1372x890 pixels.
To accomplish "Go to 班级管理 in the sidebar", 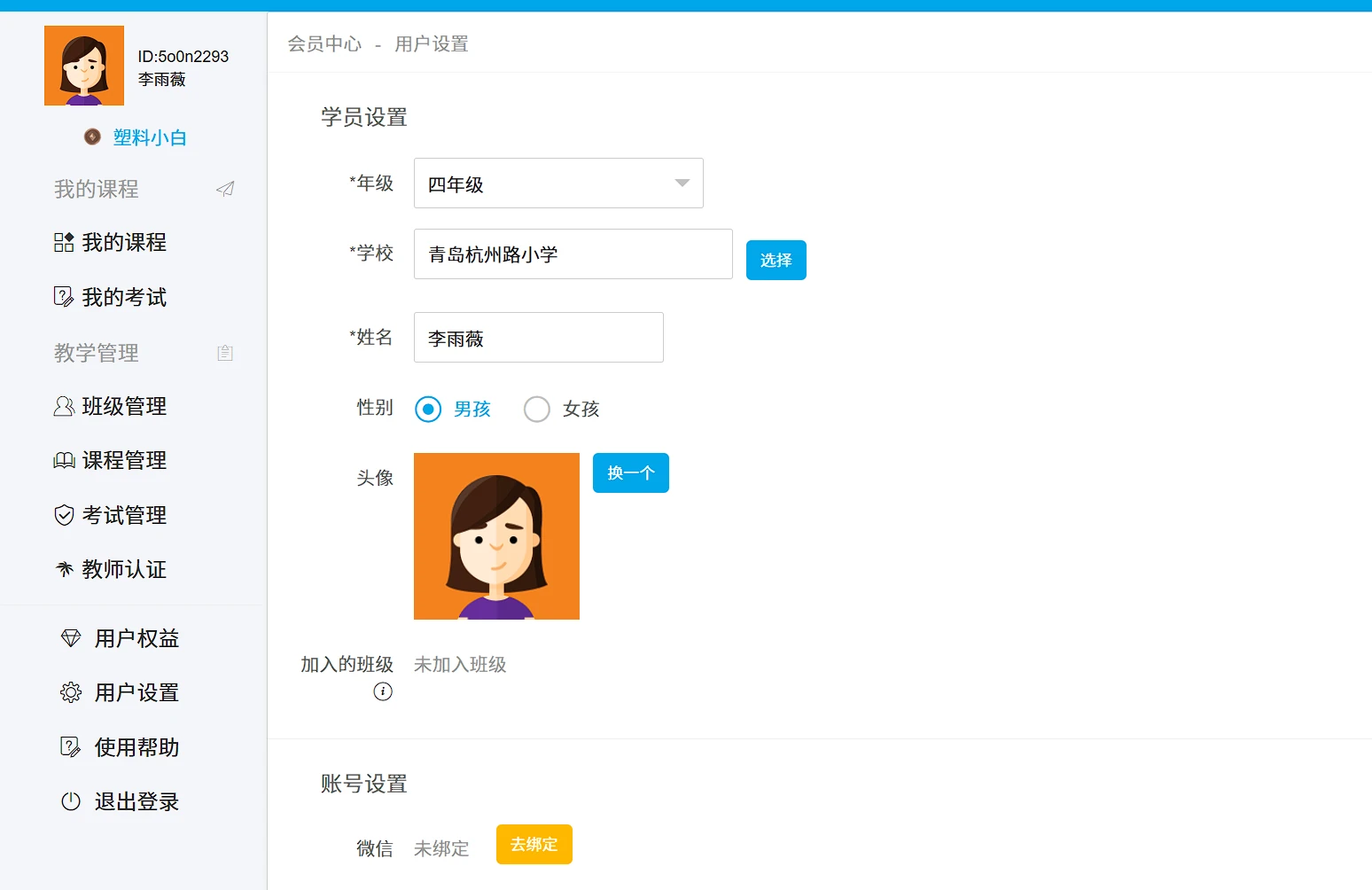I will coord(123,406).
